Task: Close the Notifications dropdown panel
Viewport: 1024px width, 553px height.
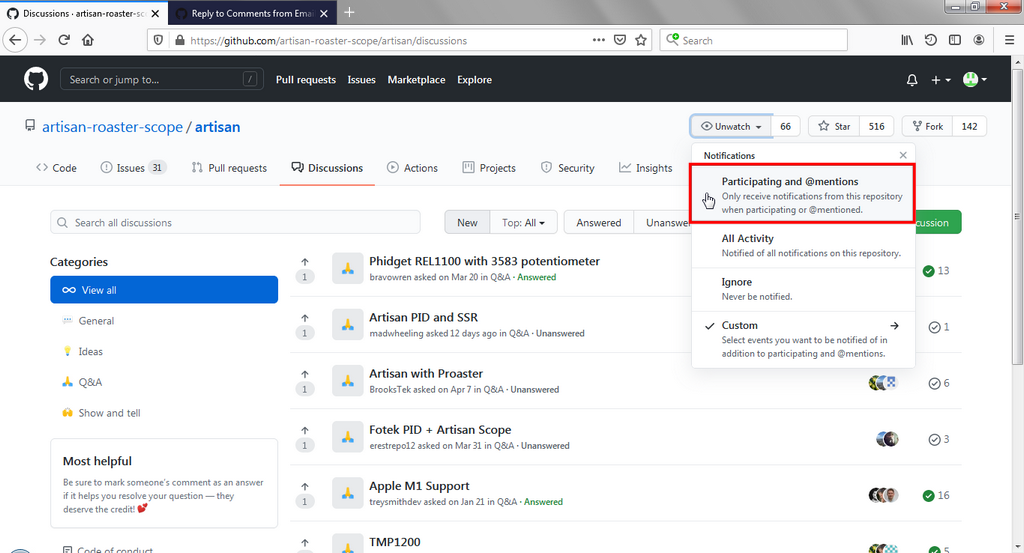Action: tap(903, 155)
